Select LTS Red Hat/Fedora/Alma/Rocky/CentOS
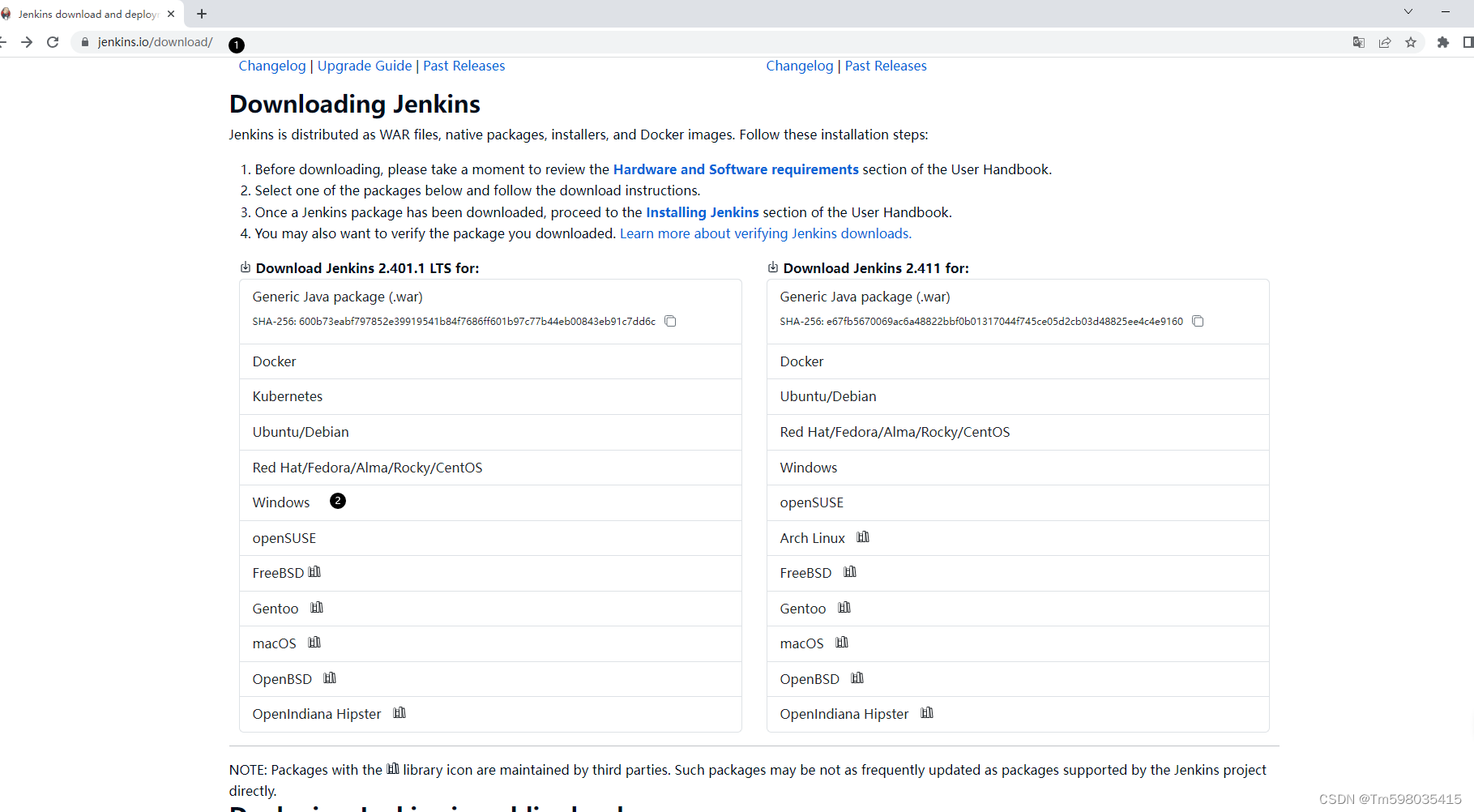This screenshot has width=1474, height=812. pyautogui.click(x=490, y=468)
